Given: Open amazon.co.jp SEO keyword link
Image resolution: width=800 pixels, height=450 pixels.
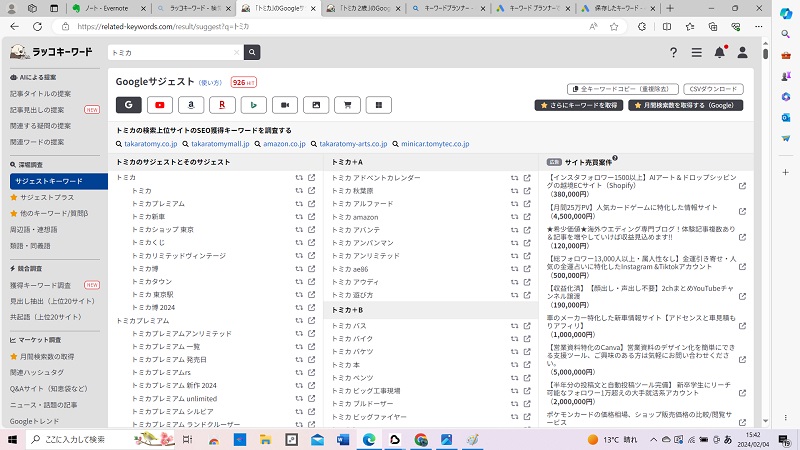Looking at the screenshot, I should pos(284,144).
